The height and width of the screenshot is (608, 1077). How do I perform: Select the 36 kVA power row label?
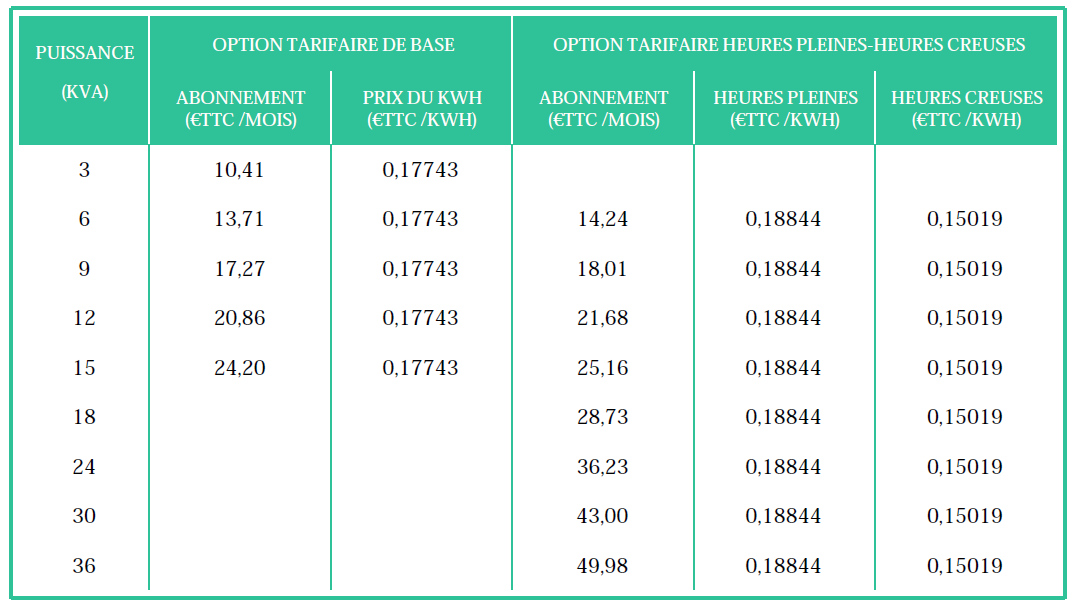(x=84, y=566)
